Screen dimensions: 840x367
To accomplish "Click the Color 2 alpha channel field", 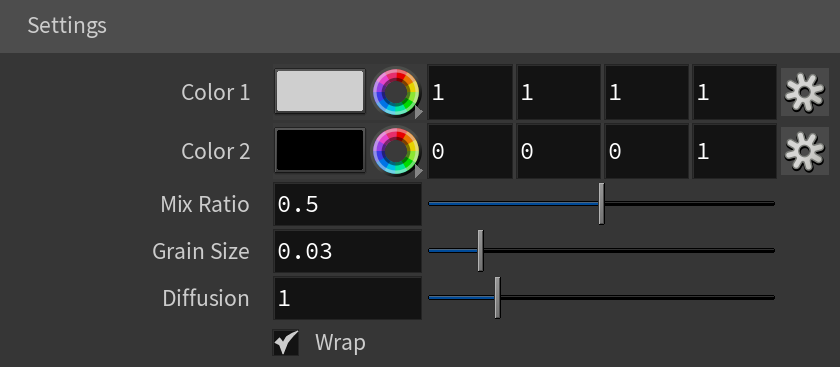I will 734,152.
